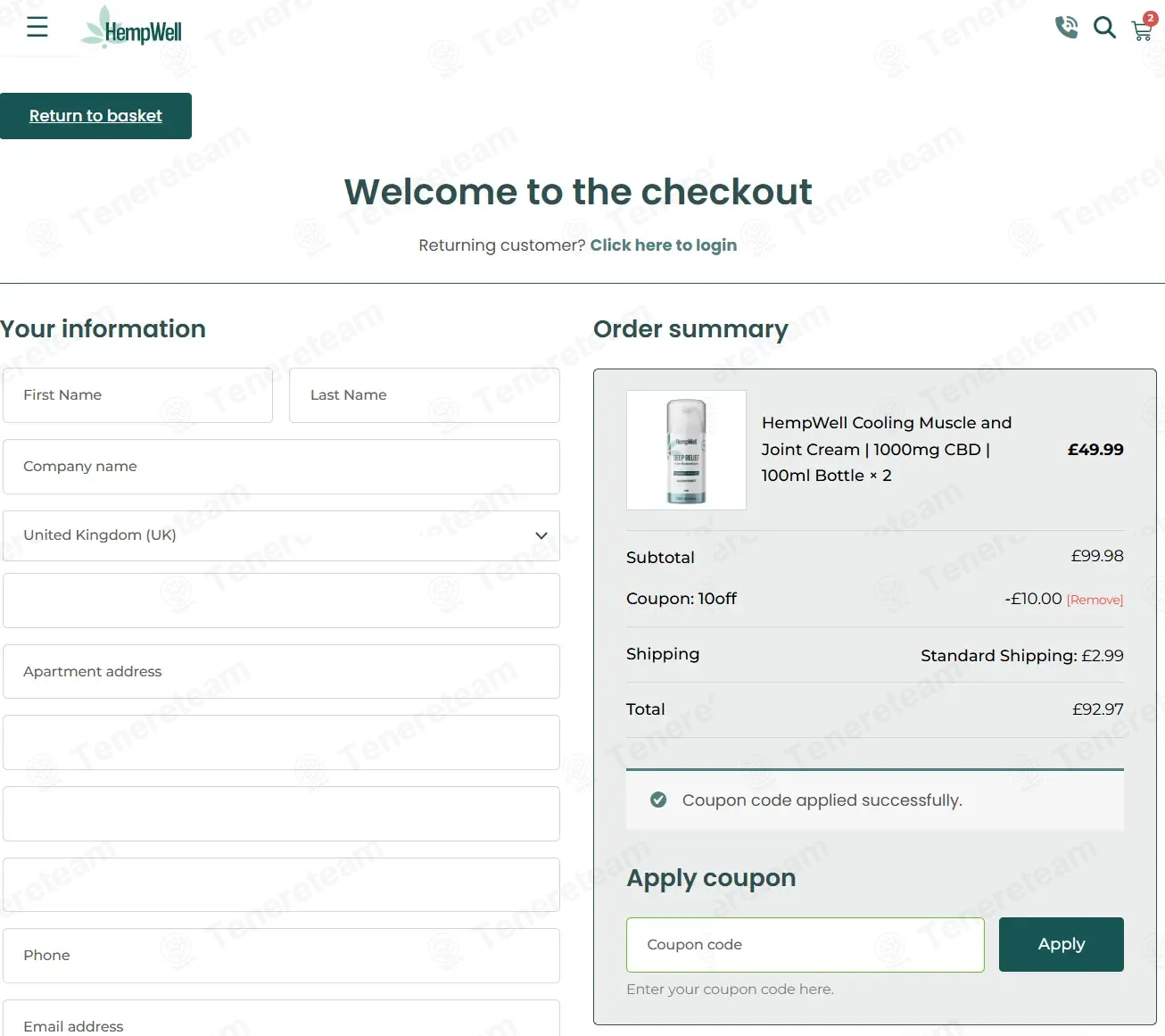This screenshot has height=1036, width=1165.
Task: Select the product name HempWell Cooling Muscle text
Action: click(887, 449)
